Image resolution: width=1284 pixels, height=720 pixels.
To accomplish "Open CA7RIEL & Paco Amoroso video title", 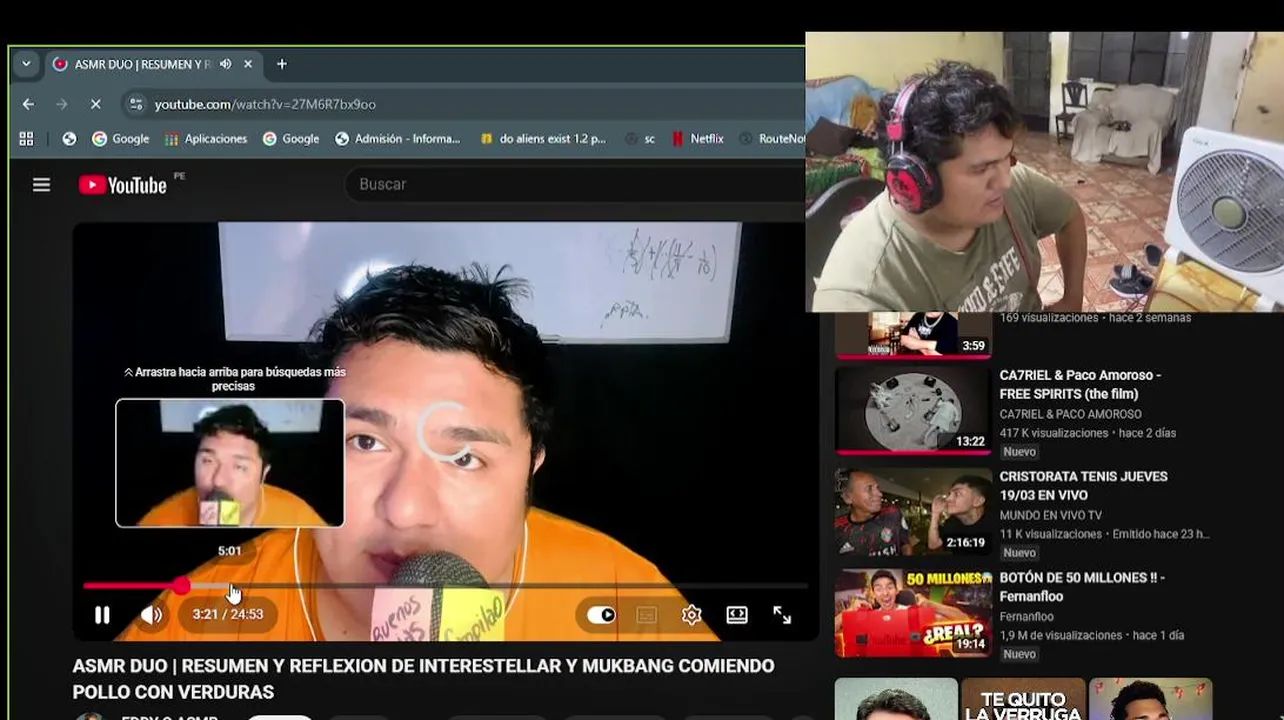I will pyautogui.click(x=1080, y=384).
